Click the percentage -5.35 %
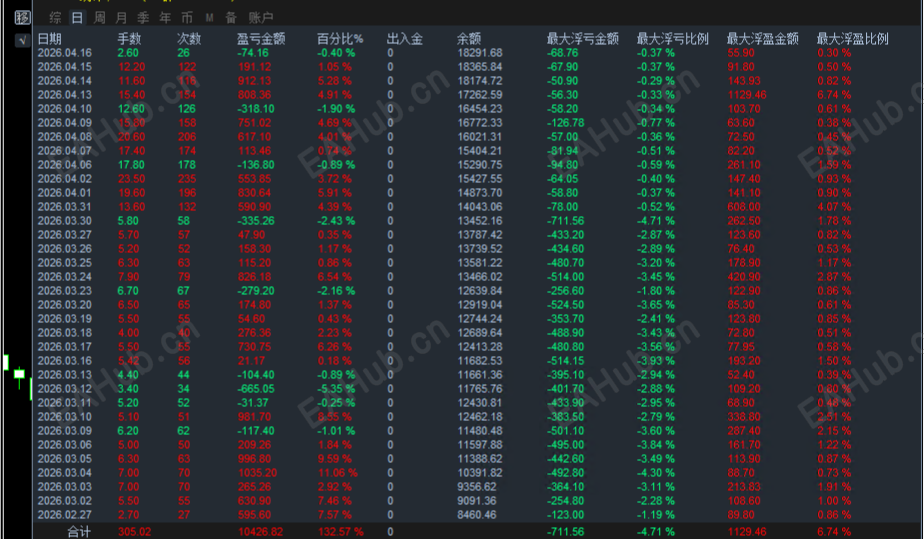Image resolution: width=924 pixels, height=539 pixels. (336, 389)
